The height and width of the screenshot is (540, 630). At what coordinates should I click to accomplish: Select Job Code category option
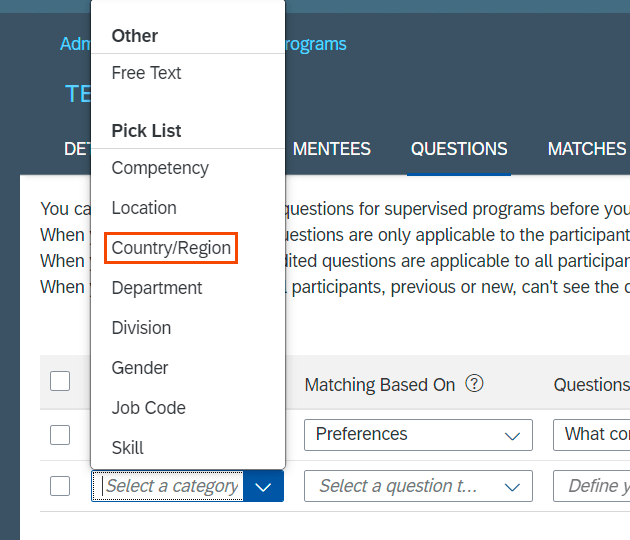pos(149,408)
